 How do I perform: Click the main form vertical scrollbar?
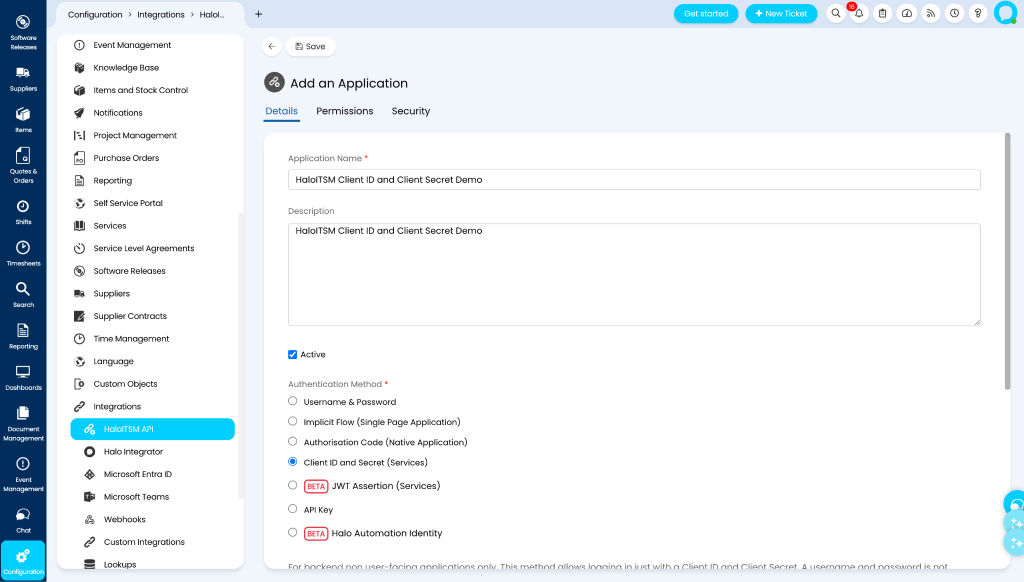[1007, 261]
